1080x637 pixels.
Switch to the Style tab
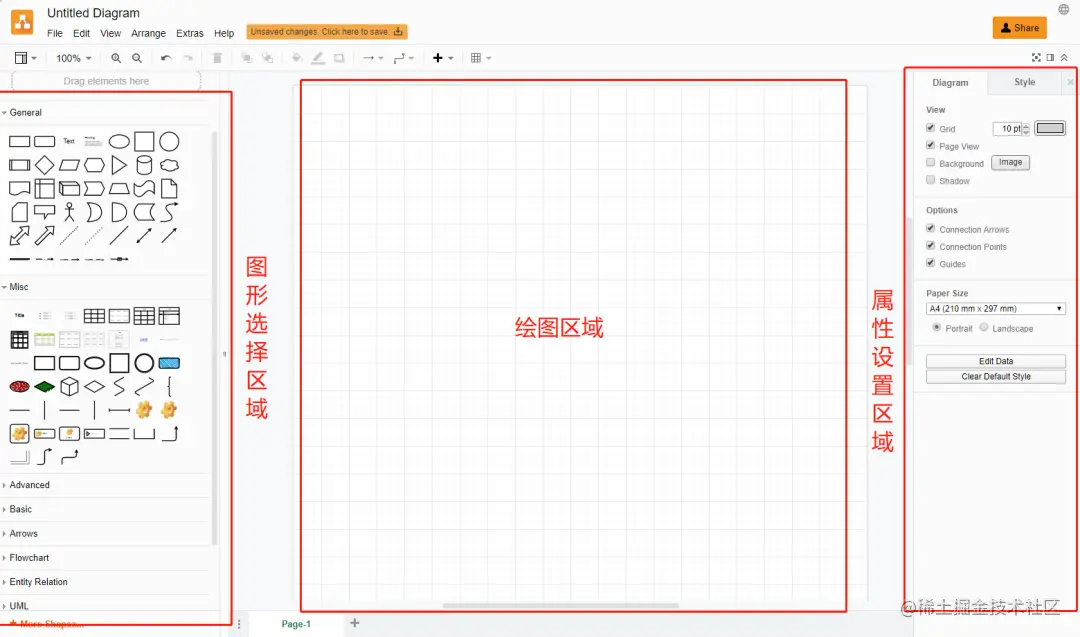pyautogui.click(x=1024, y=82)
